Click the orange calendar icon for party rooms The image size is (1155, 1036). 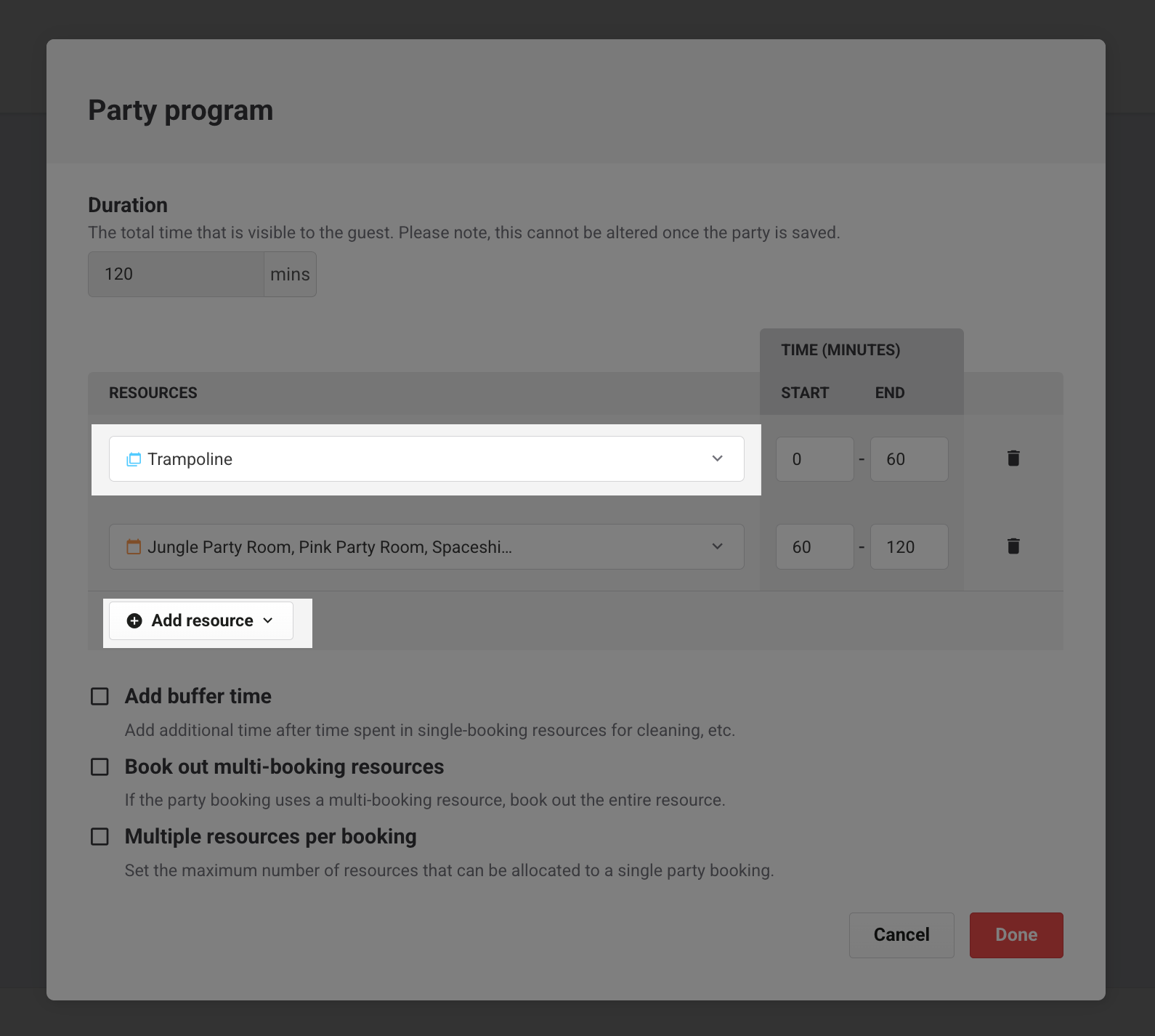point(134,547)
